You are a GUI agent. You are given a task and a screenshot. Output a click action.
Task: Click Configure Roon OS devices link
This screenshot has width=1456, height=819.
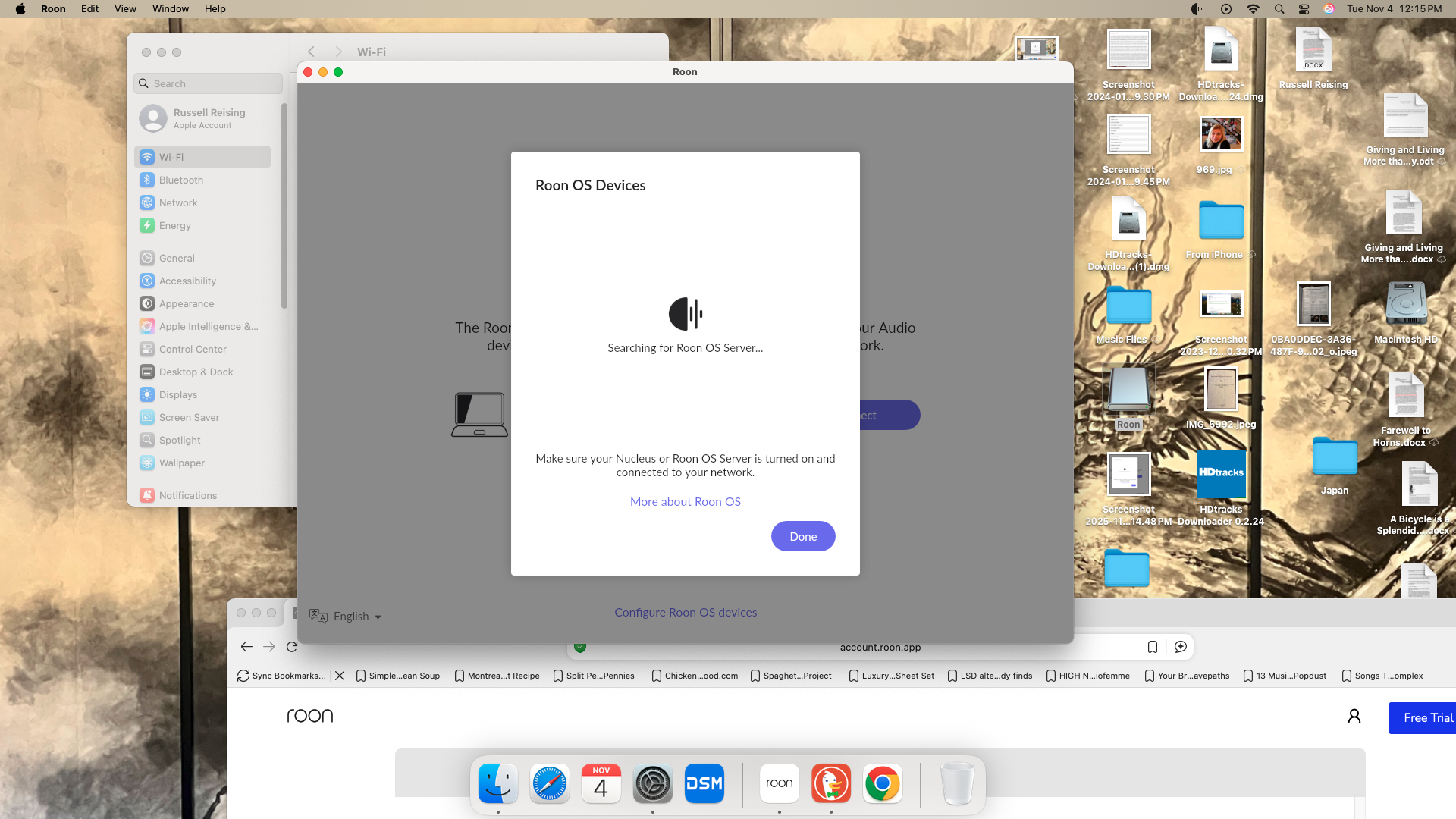coord(685,612)
